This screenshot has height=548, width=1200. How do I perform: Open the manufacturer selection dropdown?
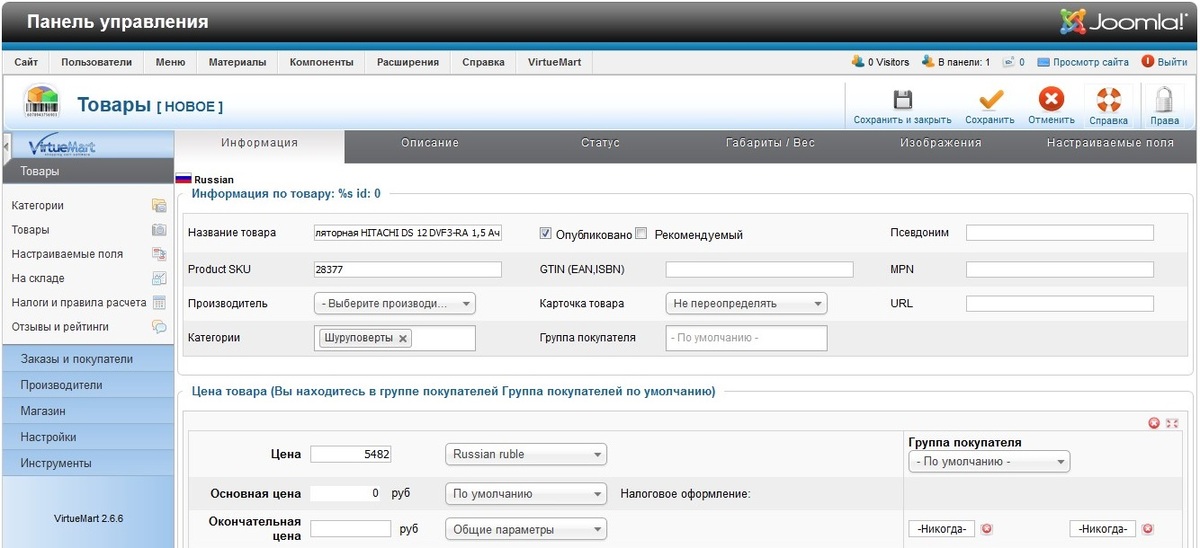pyautogui.click(x=395, y=303)
